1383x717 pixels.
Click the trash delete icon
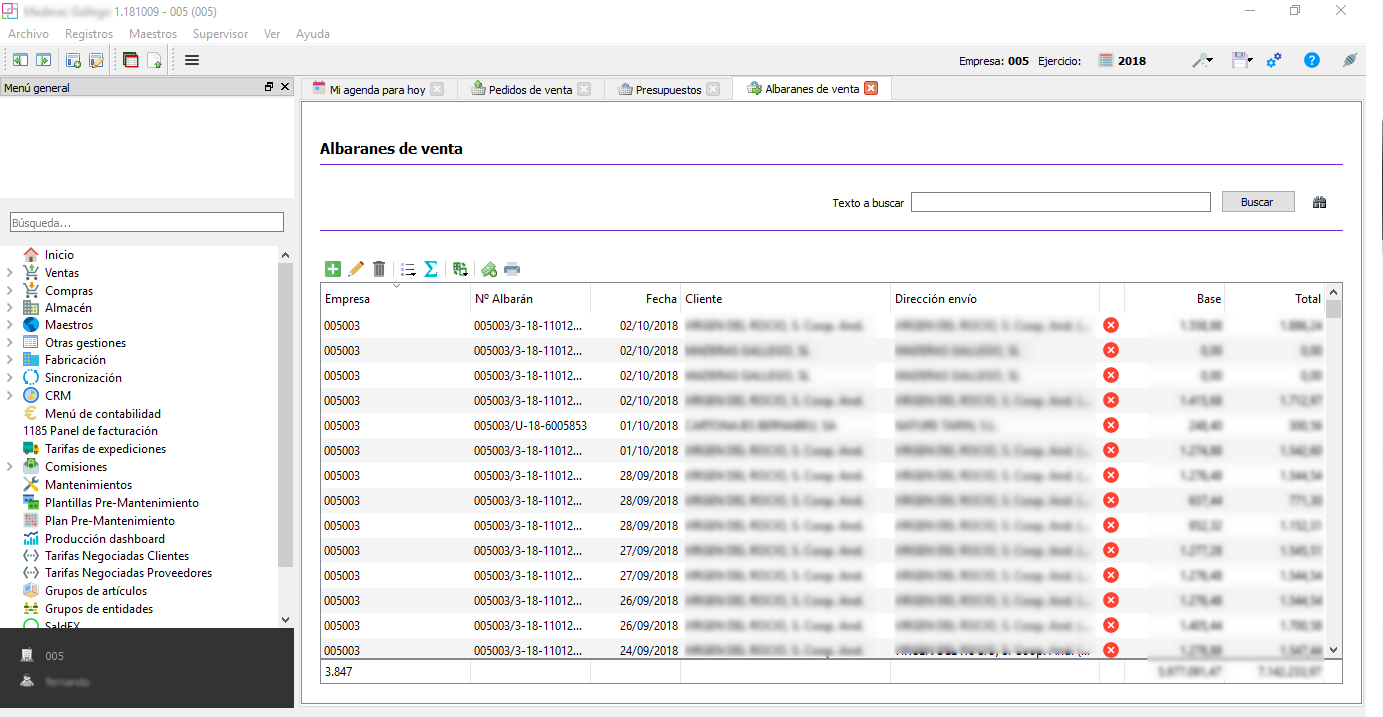[x=379, y=269]
